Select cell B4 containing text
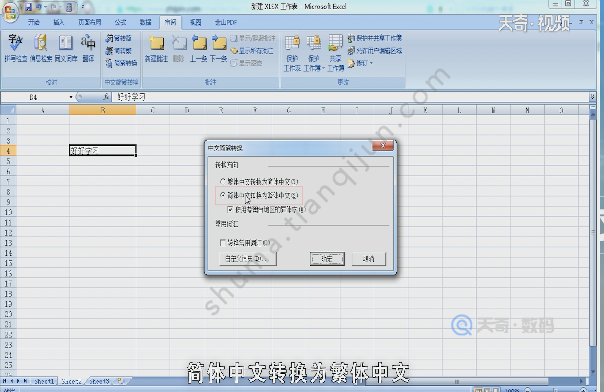604x392 pixels. pyautogui.click(x=102, y=150)
